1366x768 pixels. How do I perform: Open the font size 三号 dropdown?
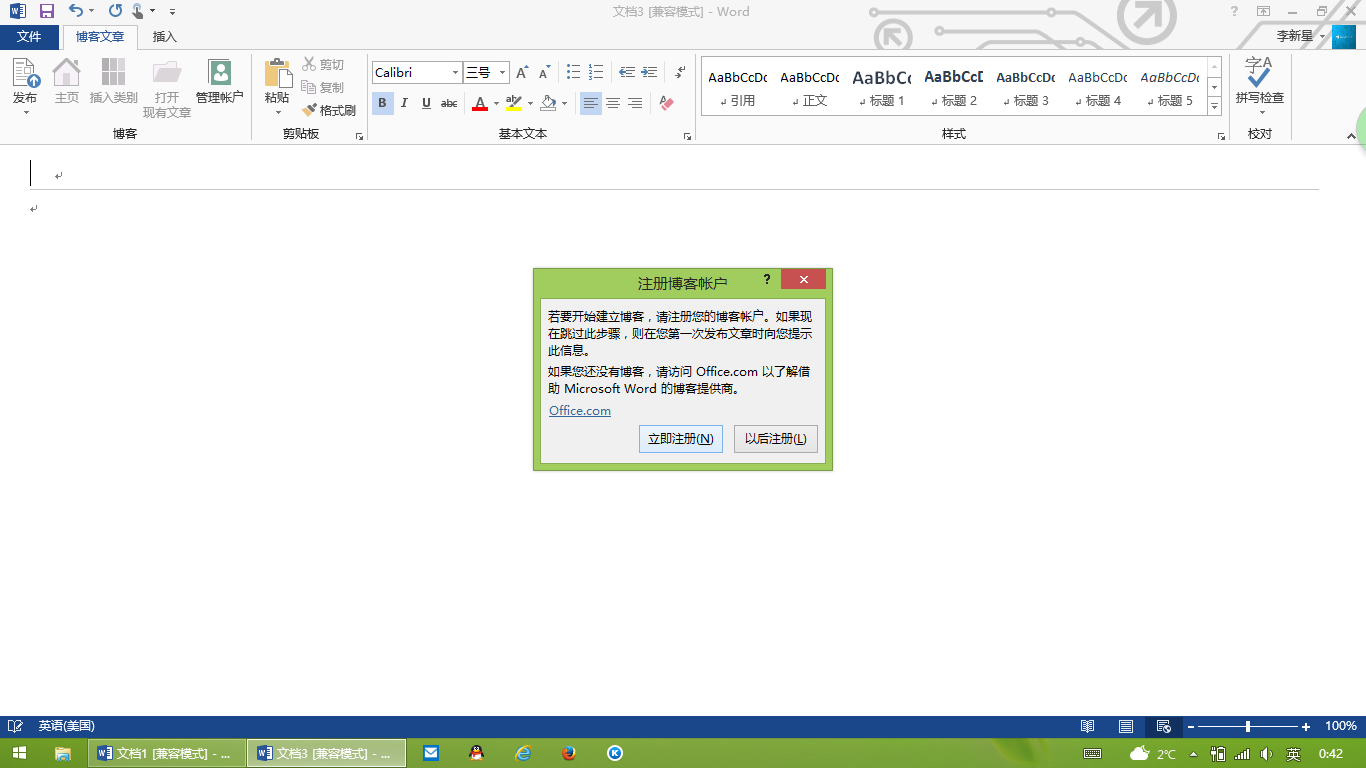pos(502,73)
